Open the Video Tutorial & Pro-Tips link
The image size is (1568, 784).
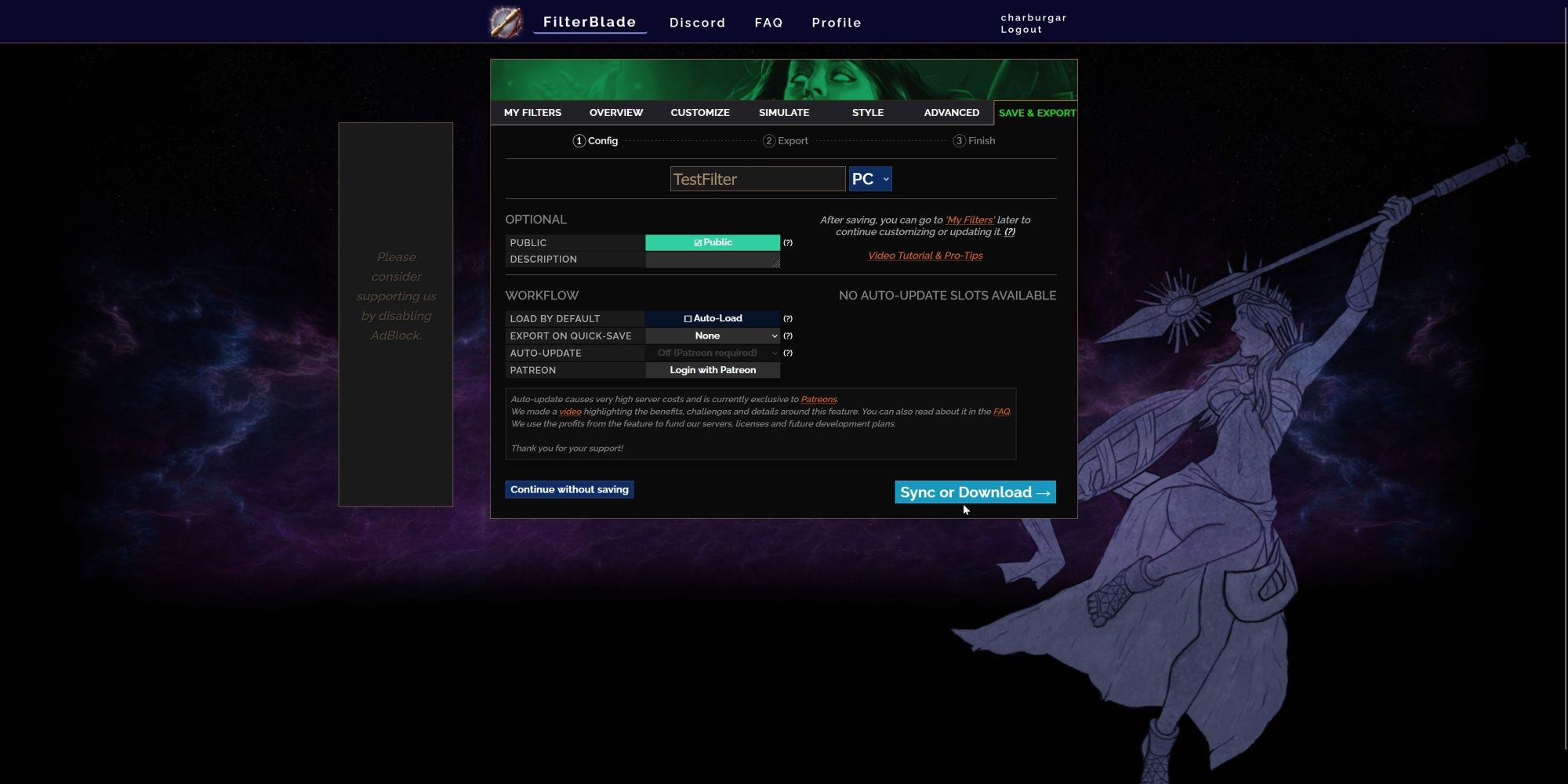[x=925, y=256]
